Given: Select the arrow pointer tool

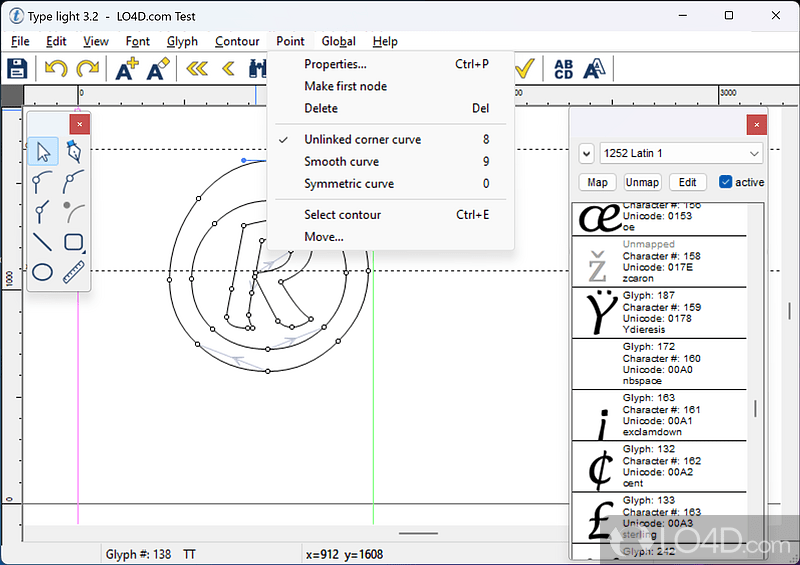Looking at the screenshot, I should (x=43, y=152).
